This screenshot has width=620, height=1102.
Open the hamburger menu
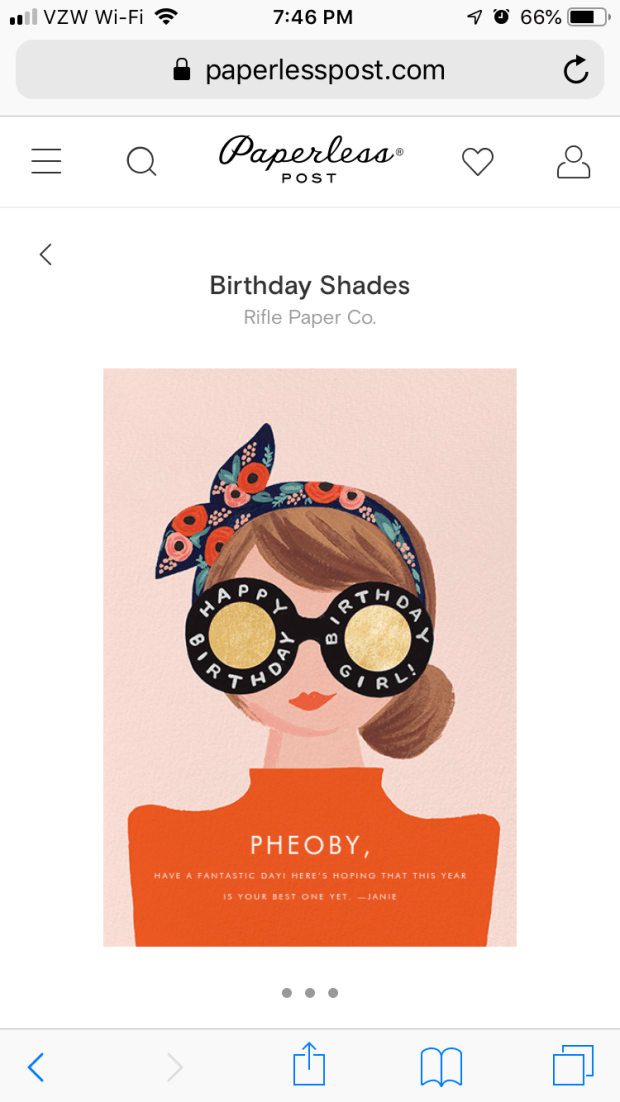[x=46, y=161]
